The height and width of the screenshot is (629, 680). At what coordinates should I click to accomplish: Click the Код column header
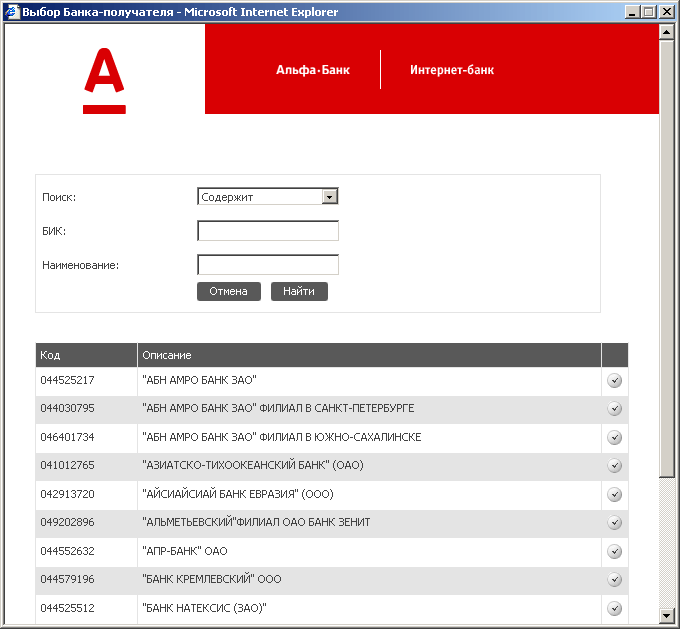[86, 355]
